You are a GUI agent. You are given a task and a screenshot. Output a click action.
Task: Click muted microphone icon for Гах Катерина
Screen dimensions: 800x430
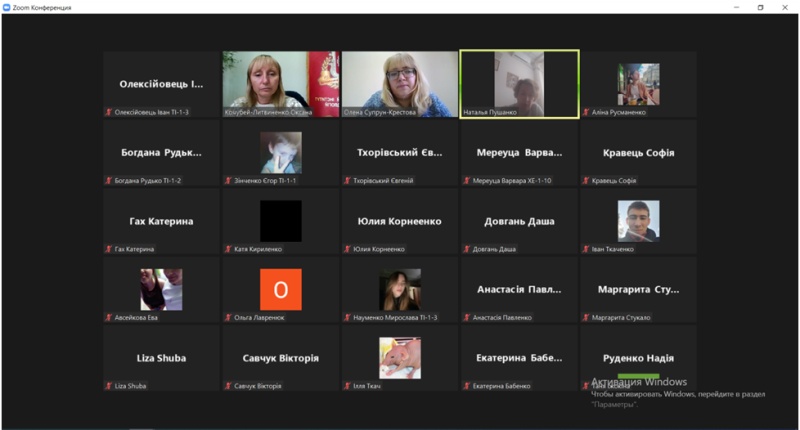coord(109,249)
